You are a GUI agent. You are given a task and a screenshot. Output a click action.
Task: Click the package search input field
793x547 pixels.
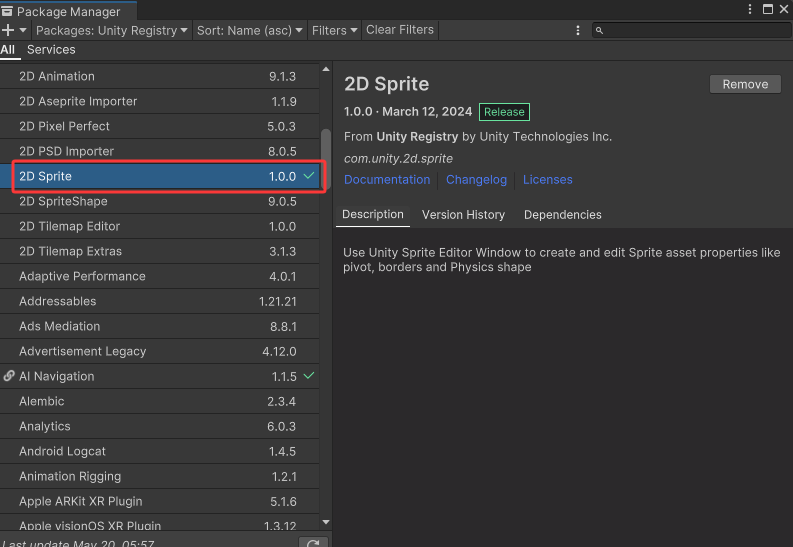click(x=692, y=30)
